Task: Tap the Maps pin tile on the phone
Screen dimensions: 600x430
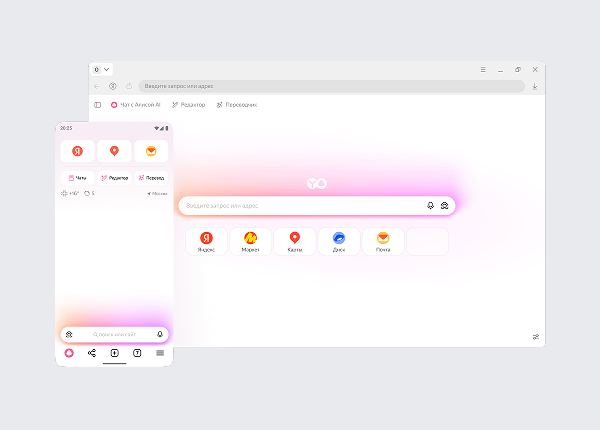Action: click(114, 151)
